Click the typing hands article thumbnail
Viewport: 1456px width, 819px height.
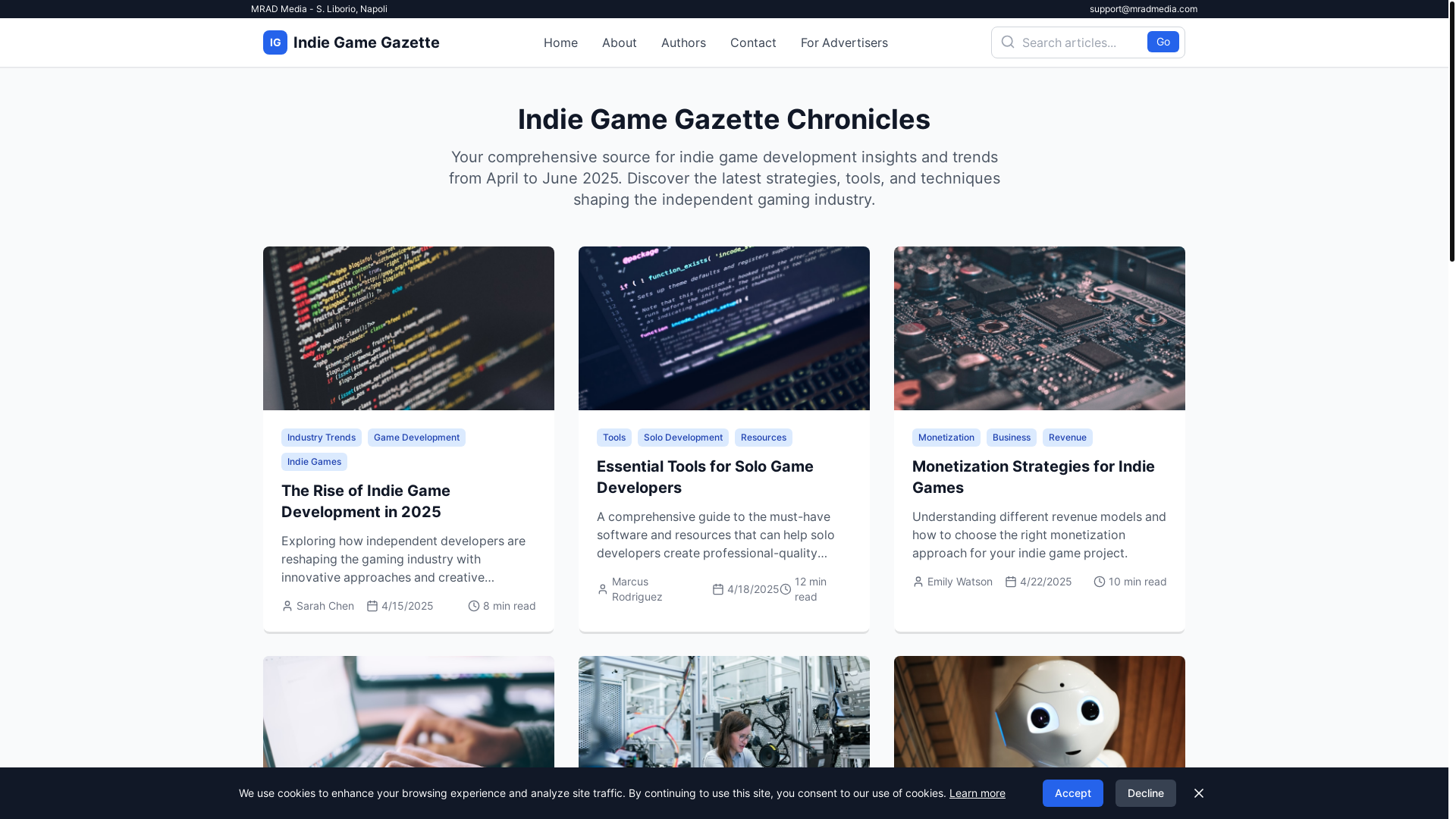(x=409, y=711)
